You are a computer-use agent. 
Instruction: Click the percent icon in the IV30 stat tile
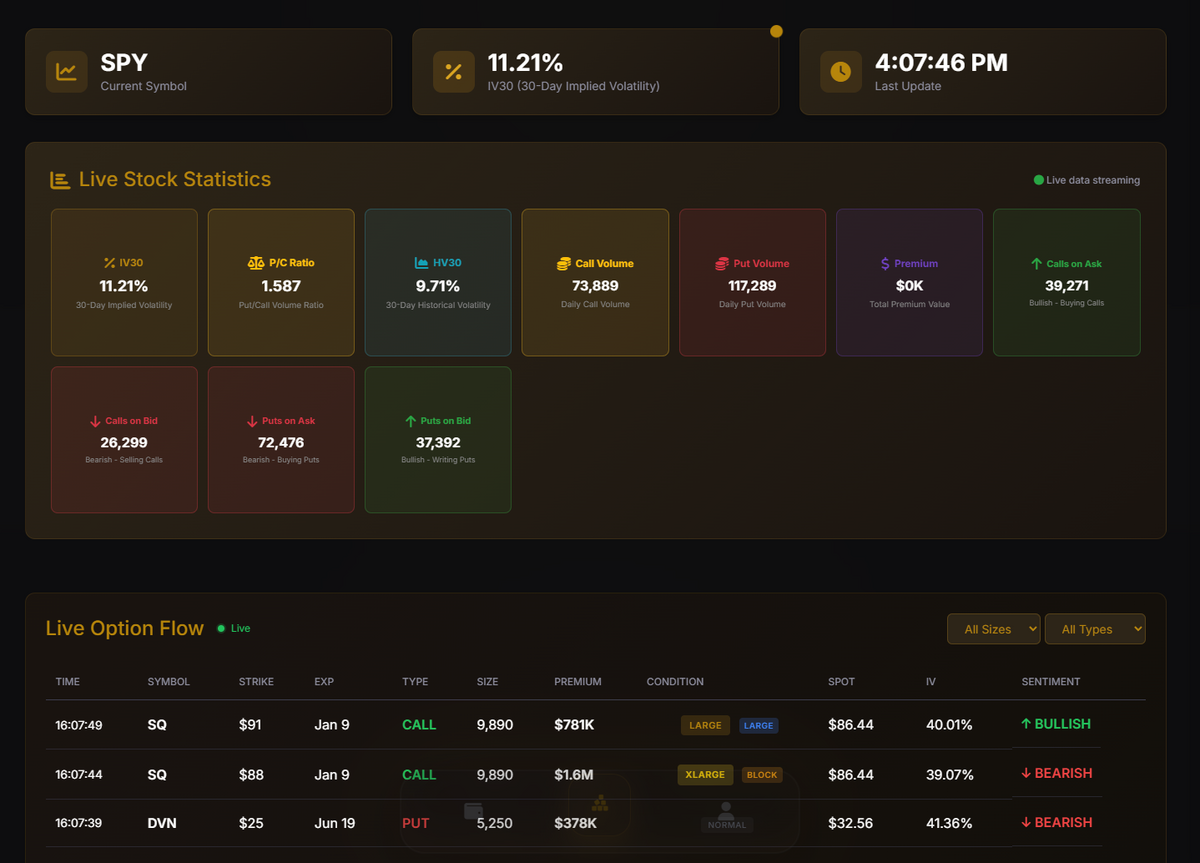click(x=109, y=263)
